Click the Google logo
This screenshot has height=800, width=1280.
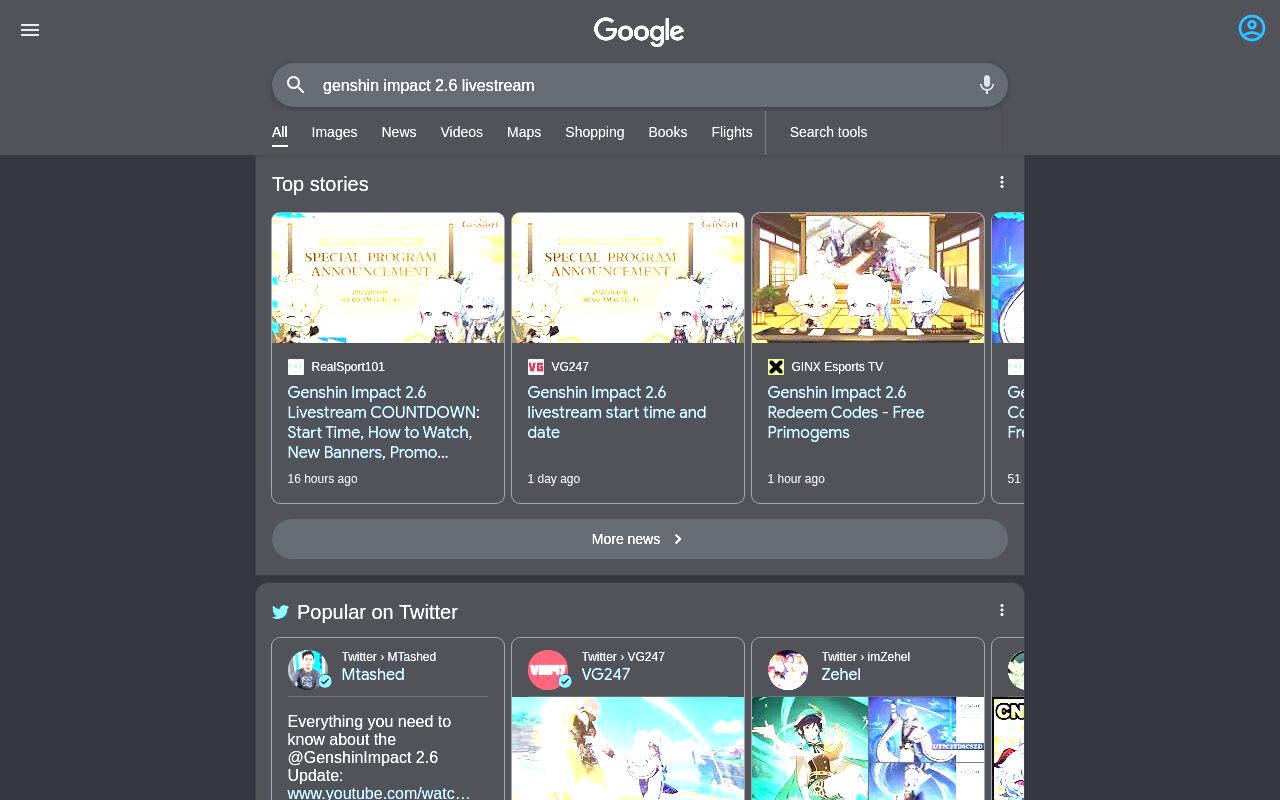click(639, 32)
